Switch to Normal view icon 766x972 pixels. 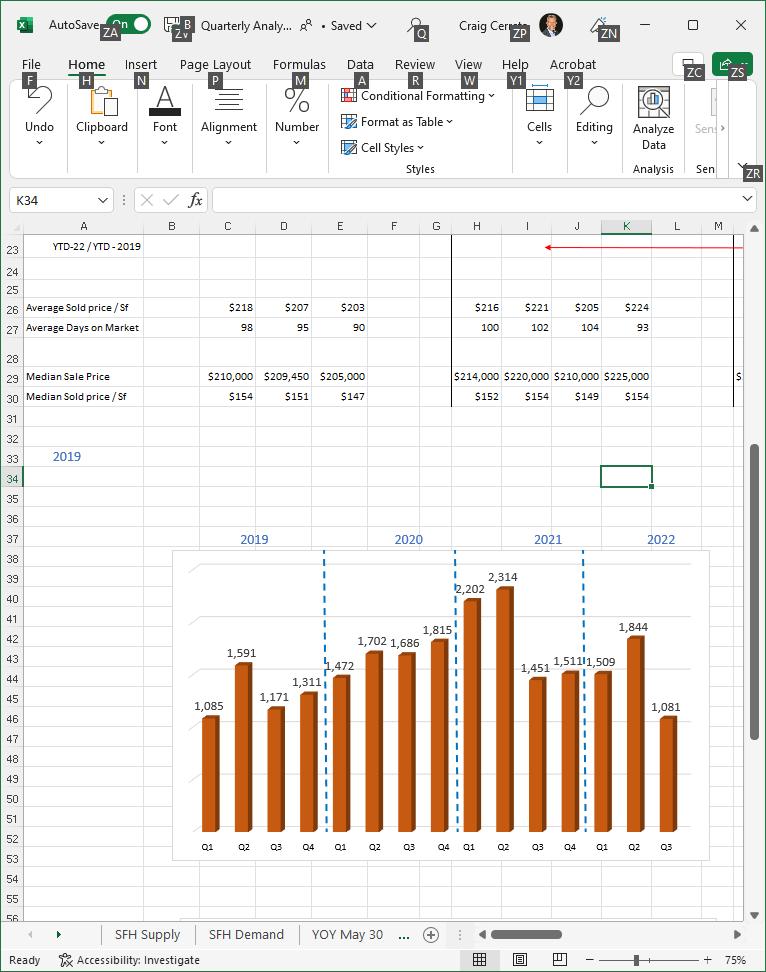(x=479, y=960)
